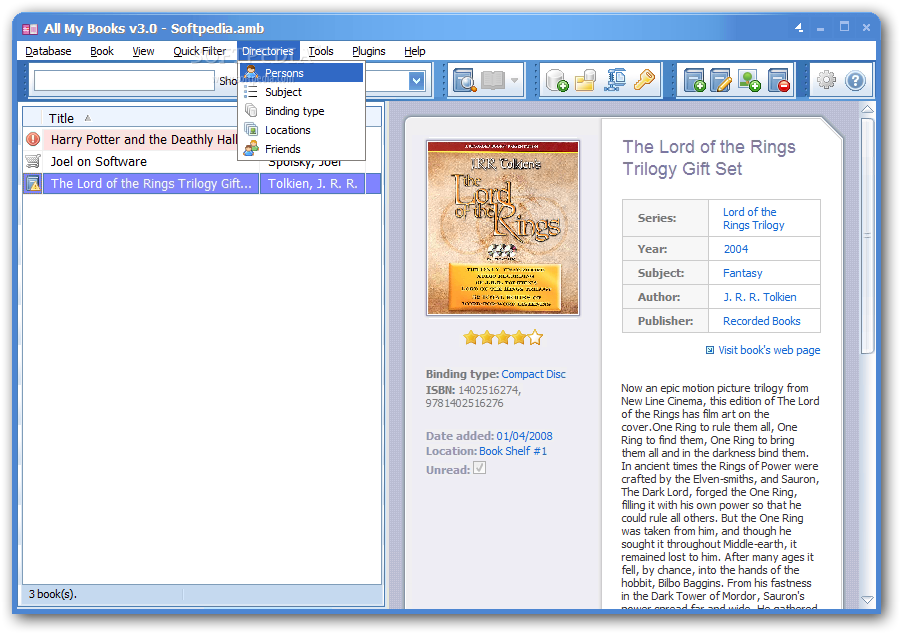Choose Subject from Directories menu

pyautogui.click(x=302, y=92)
